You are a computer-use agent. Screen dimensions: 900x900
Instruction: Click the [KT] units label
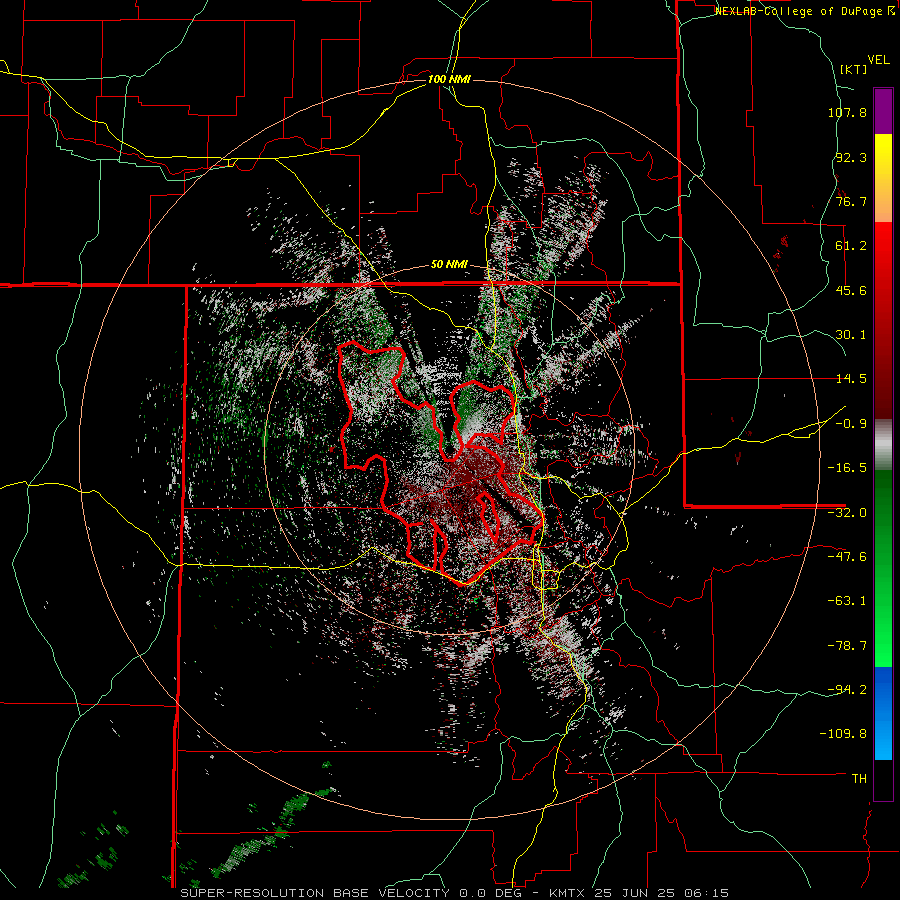pos(854,69)
